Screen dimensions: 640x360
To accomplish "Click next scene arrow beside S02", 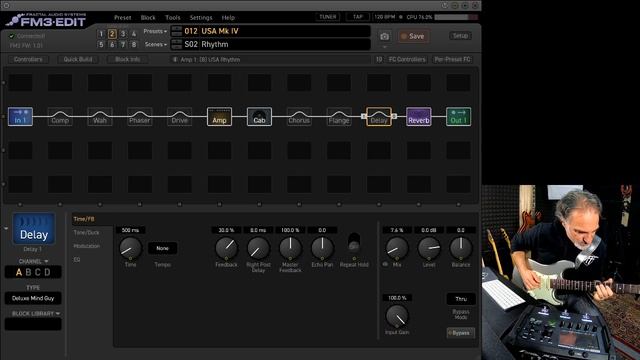I will click(177, 47).
